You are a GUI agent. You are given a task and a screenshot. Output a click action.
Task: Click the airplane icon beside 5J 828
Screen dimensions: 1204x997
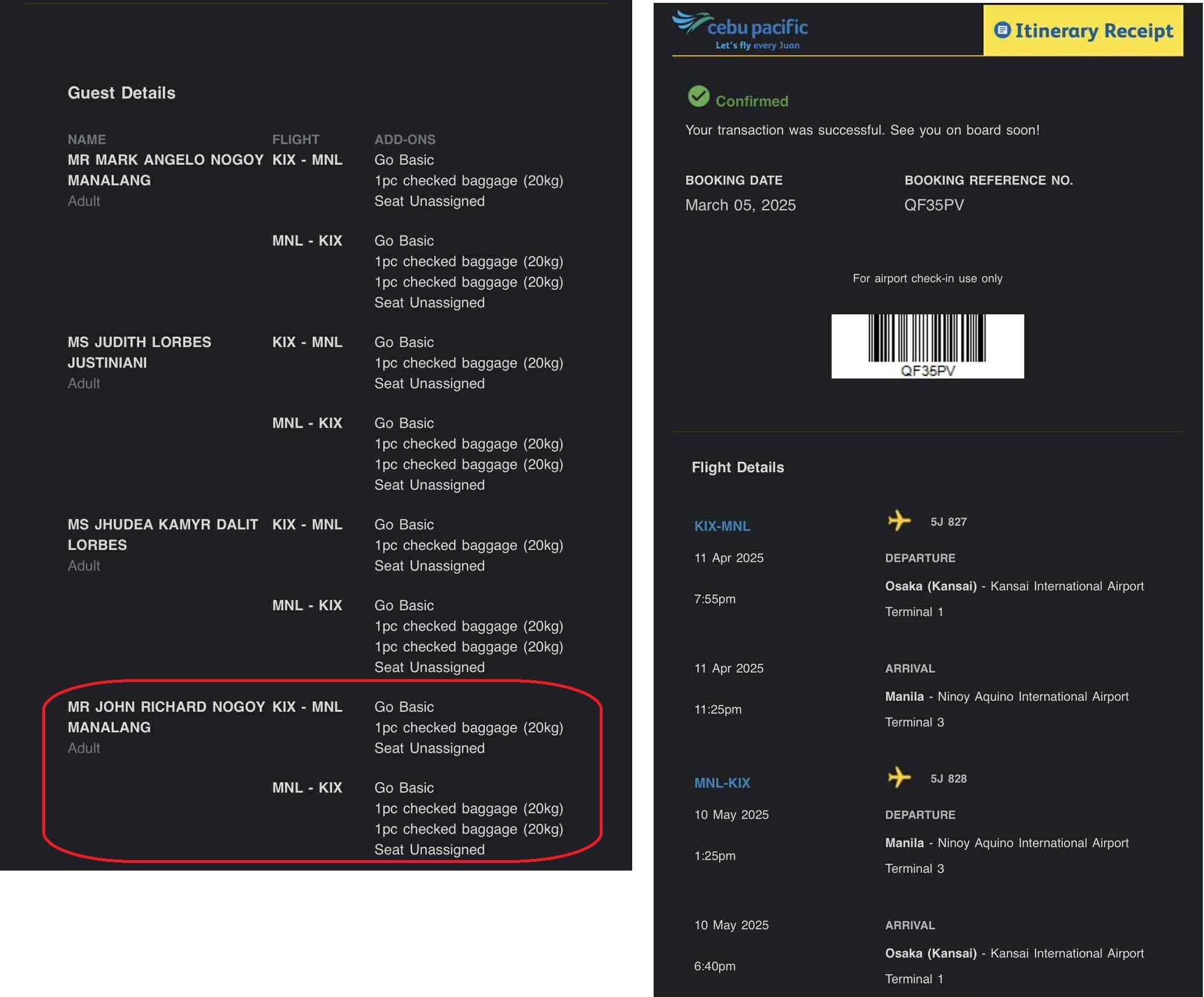point(898,777)
